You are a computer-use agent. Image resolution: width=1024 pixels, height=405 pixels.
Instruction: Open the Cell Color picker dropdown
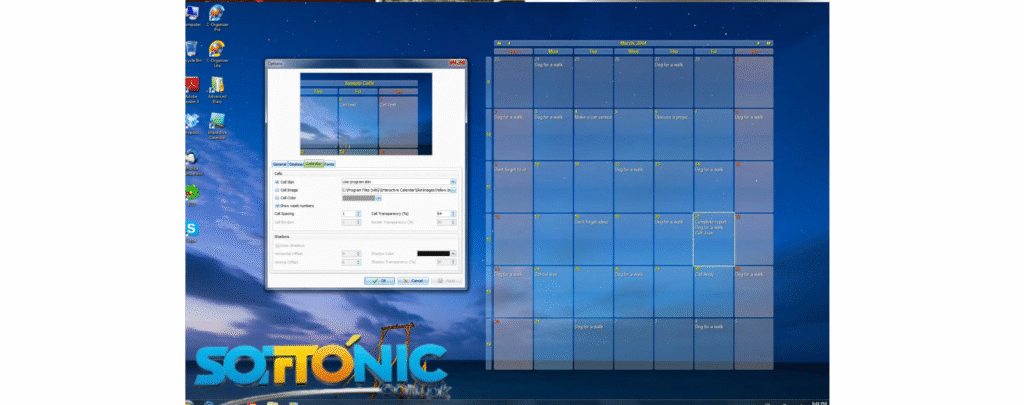click(x=379, y=198)
